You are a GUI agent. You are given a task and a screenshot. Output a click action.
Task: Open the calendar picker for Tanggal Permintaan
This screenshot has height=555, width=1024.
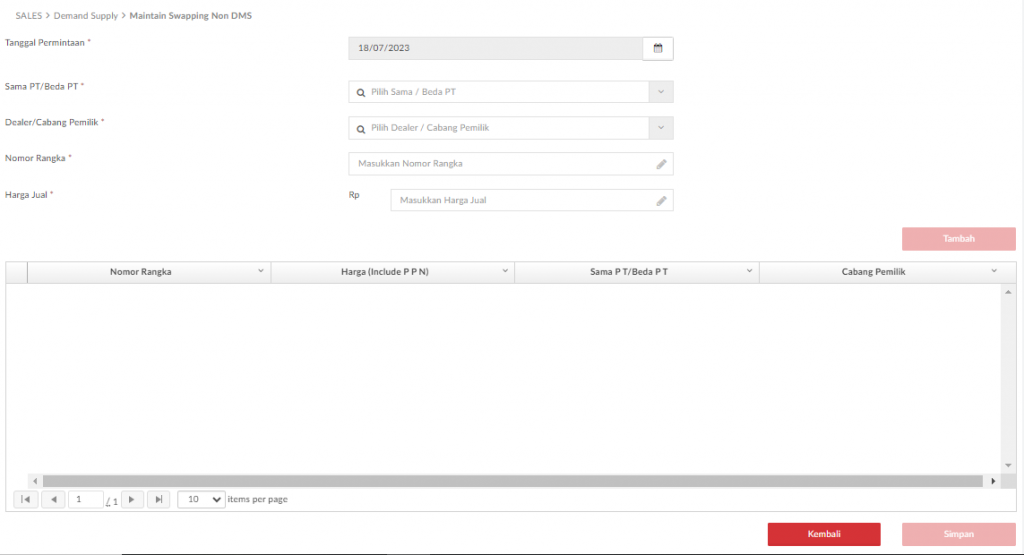click(x=658, y=48)
